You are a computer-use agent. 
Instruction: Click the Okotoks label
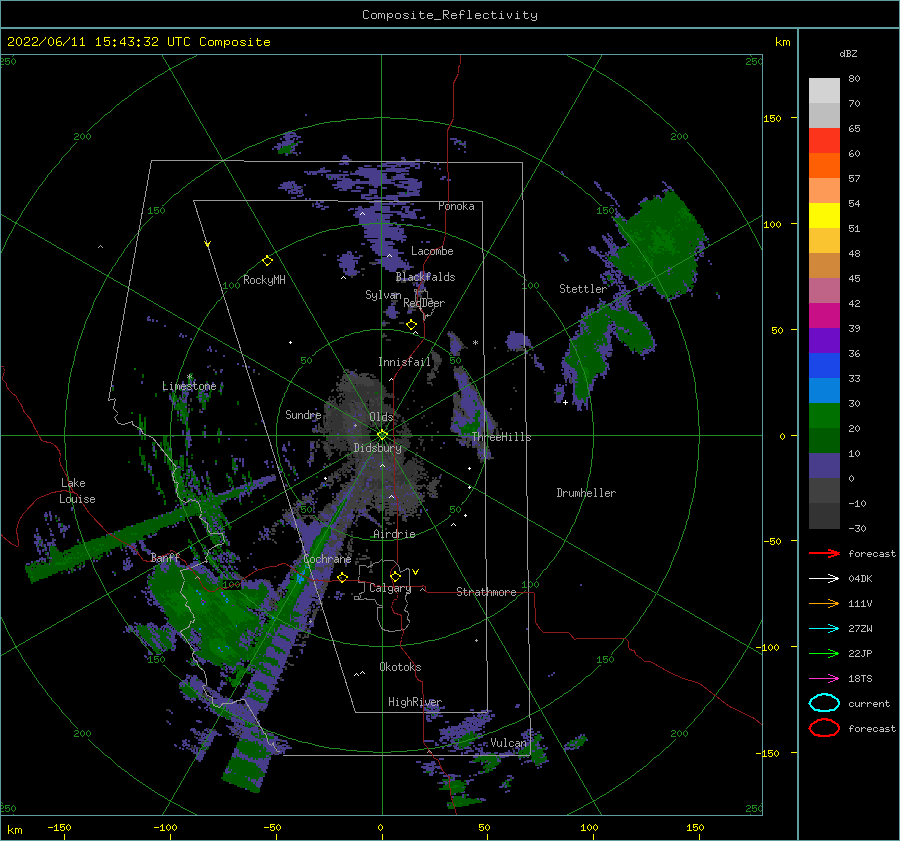coord(400,667)
